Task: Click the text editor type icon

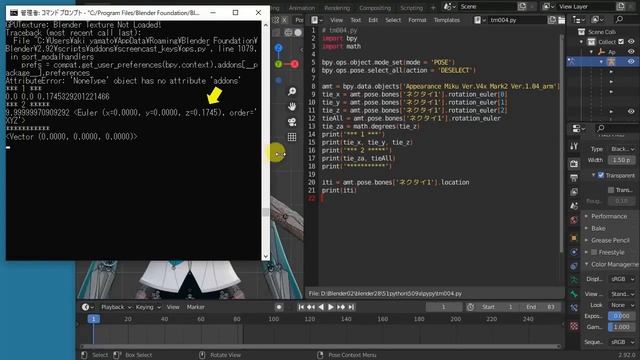Action: [317, 20]
